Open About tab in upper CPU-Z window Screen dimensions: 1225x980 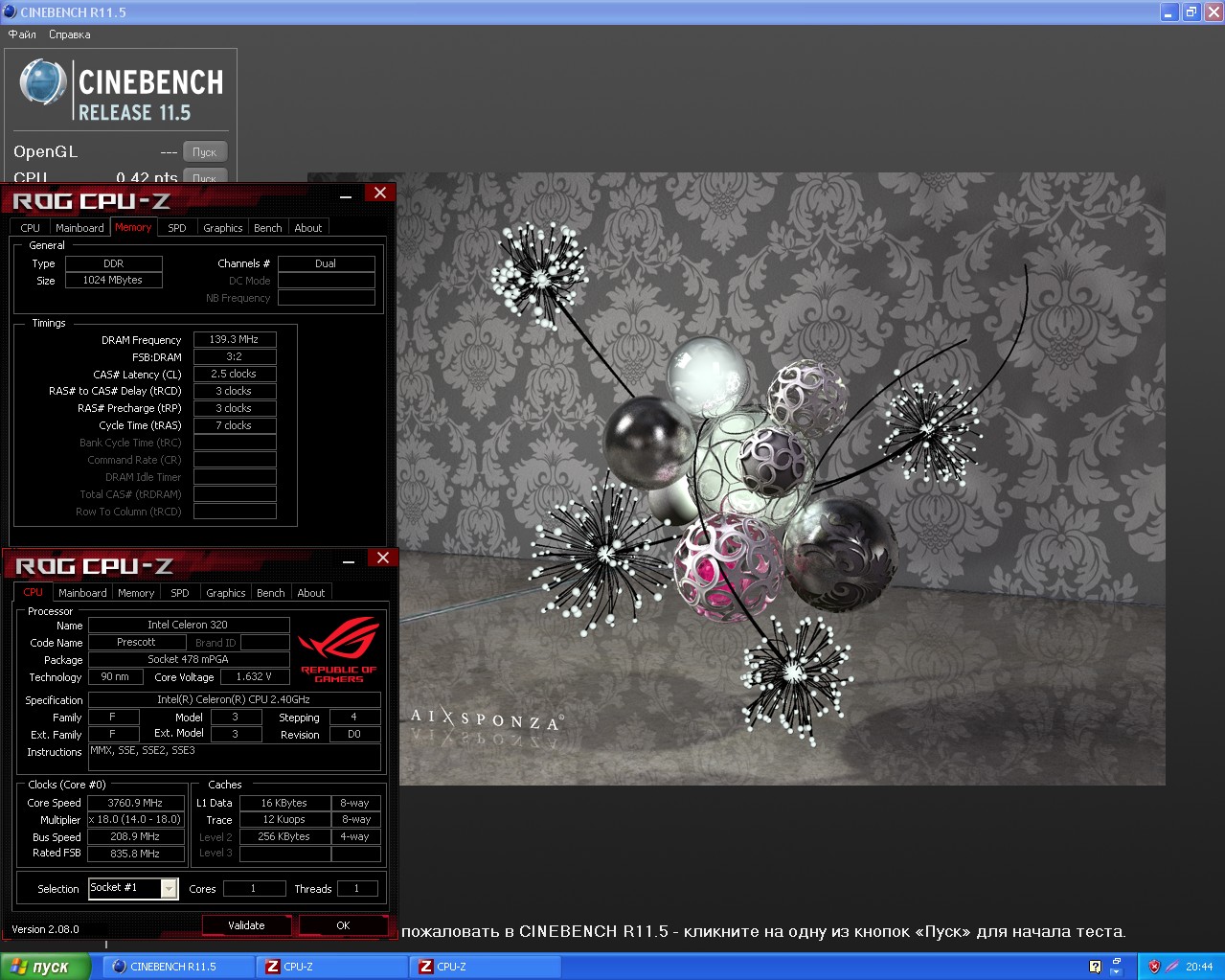click(x=308, y=228)
